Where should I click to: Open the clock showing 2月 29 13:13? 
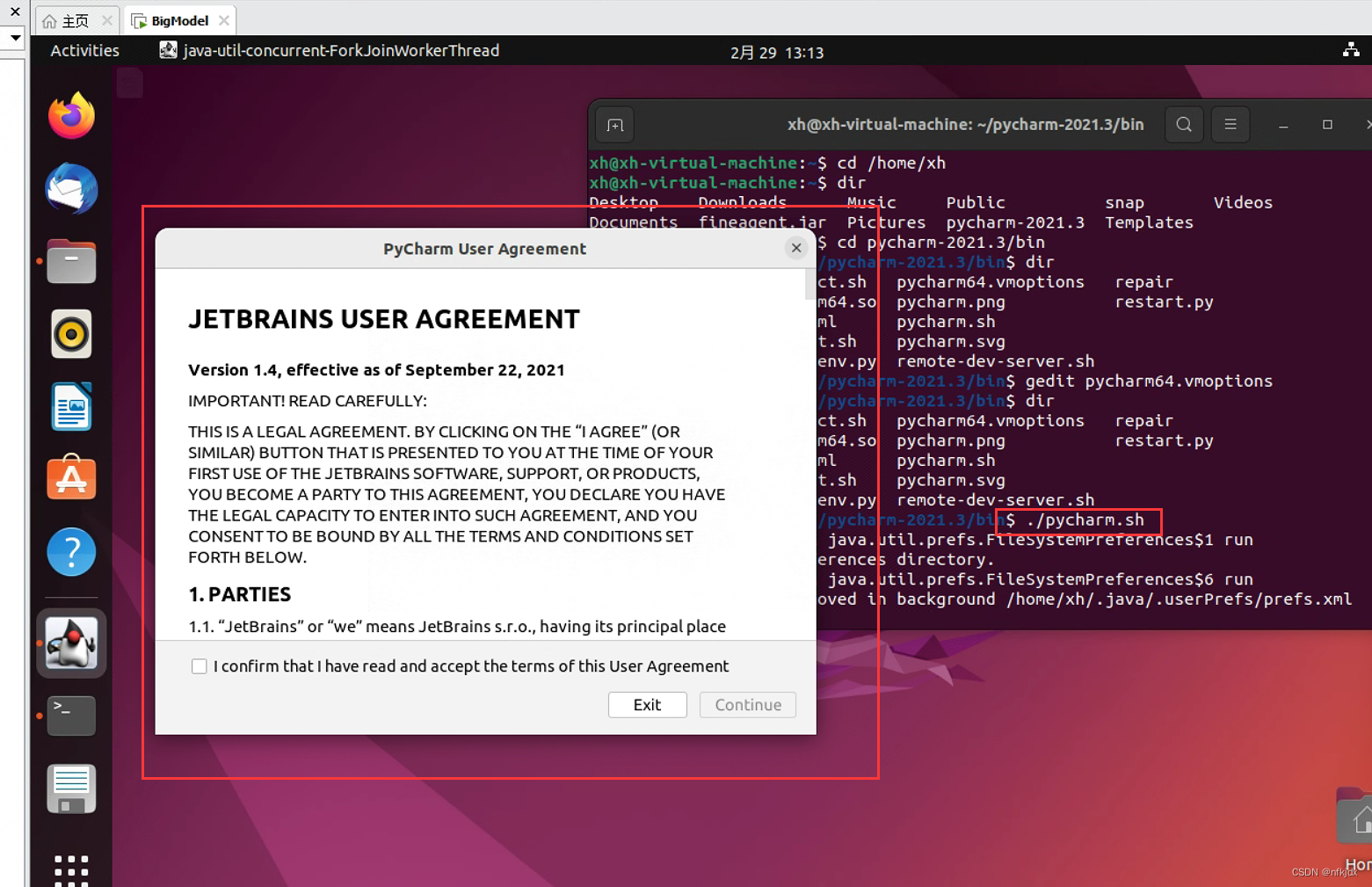pyautogui.click(x=777, y=52)
